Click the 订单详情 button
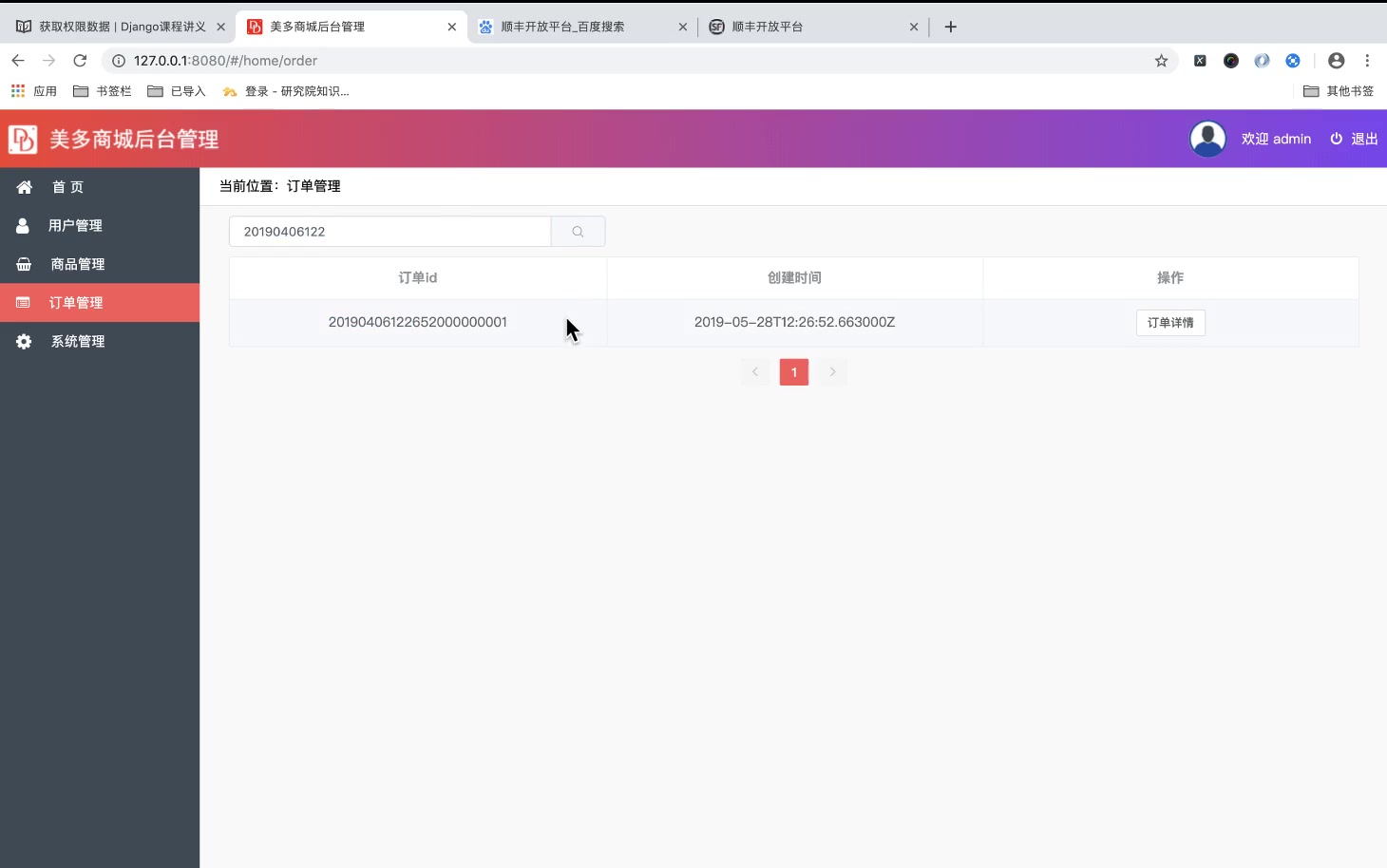Viewport: 1387px width, 868px height. (x=1169, y=322)
